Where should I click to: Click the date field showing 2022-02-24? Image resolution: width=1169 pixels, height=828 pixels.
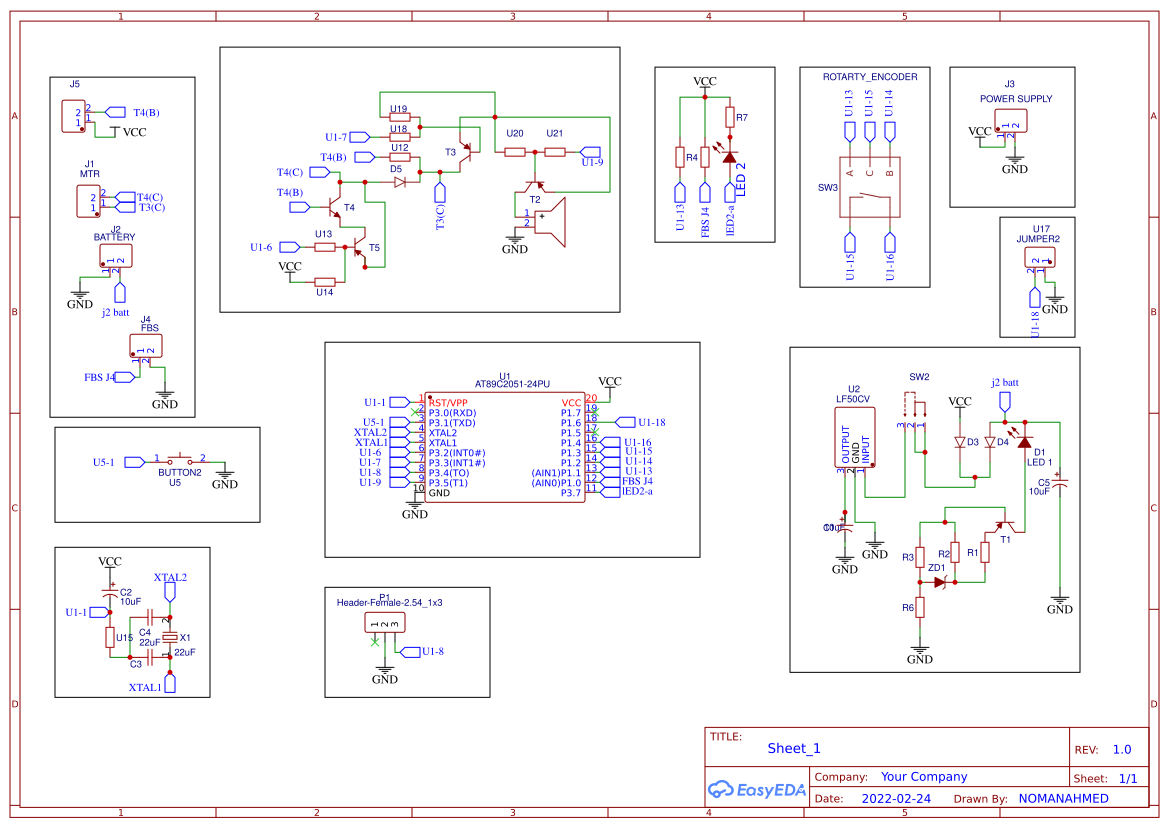point(896,798)
